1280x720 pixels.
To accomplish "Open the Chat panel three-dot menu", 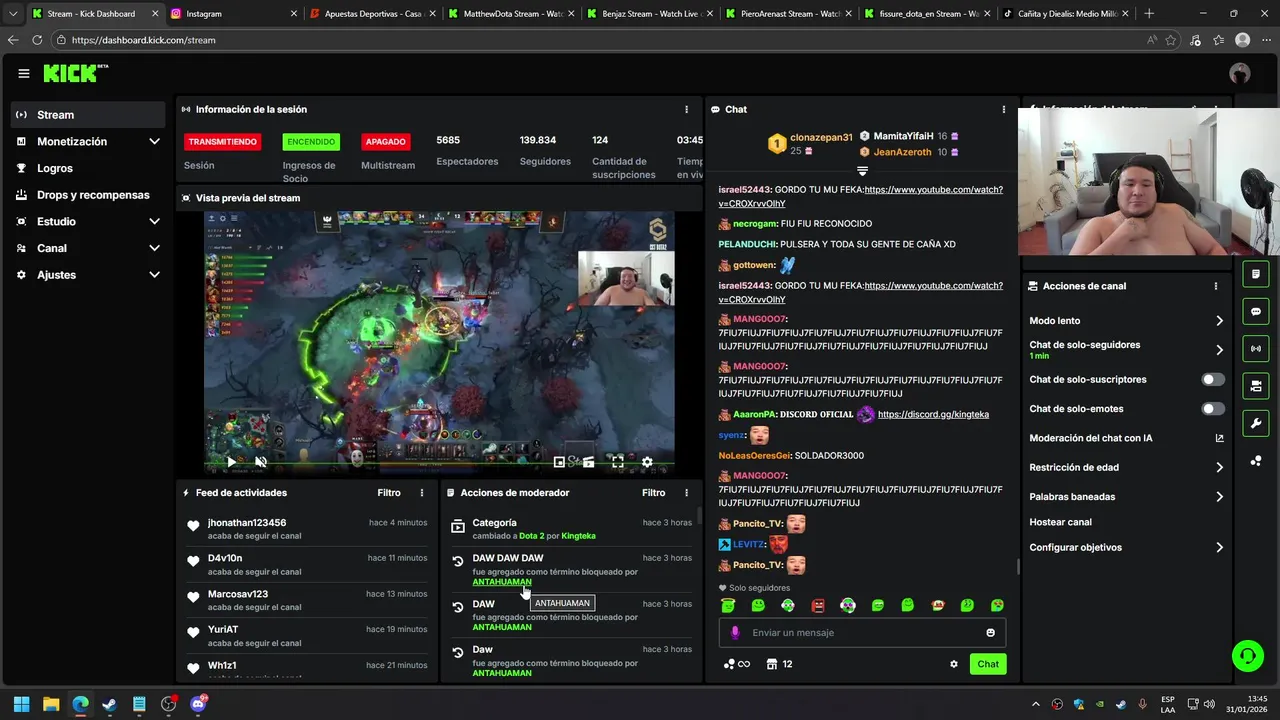I will (x=1004, y=109).
